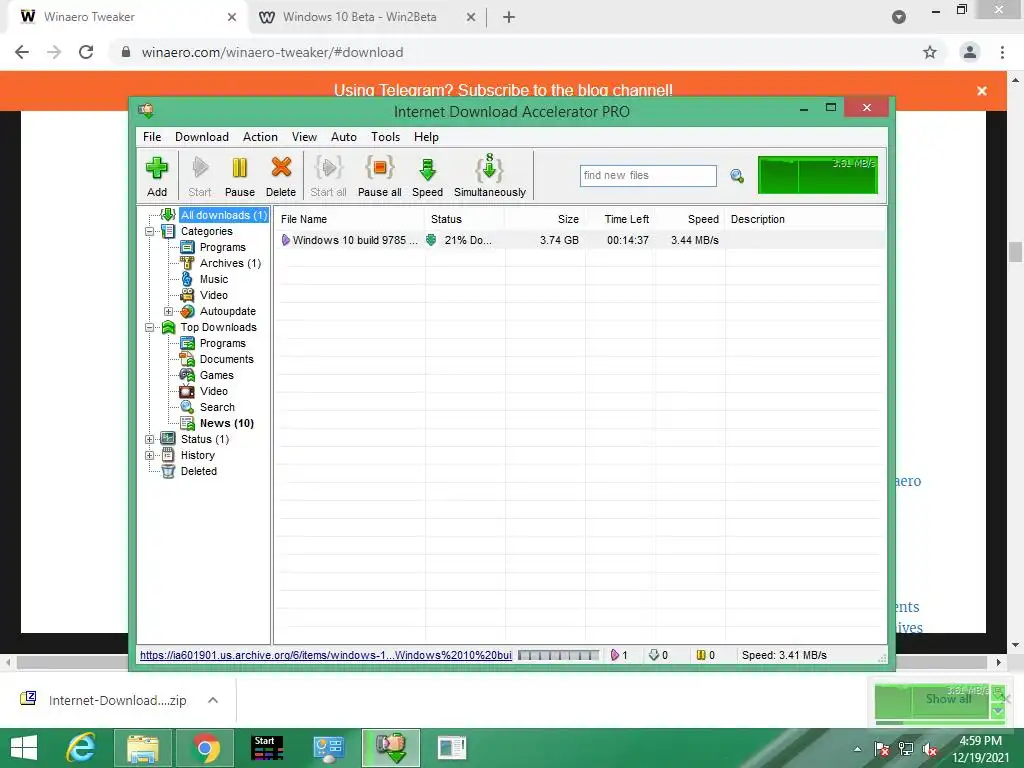
Task: Open the Download menu
Action: point(202,137)
